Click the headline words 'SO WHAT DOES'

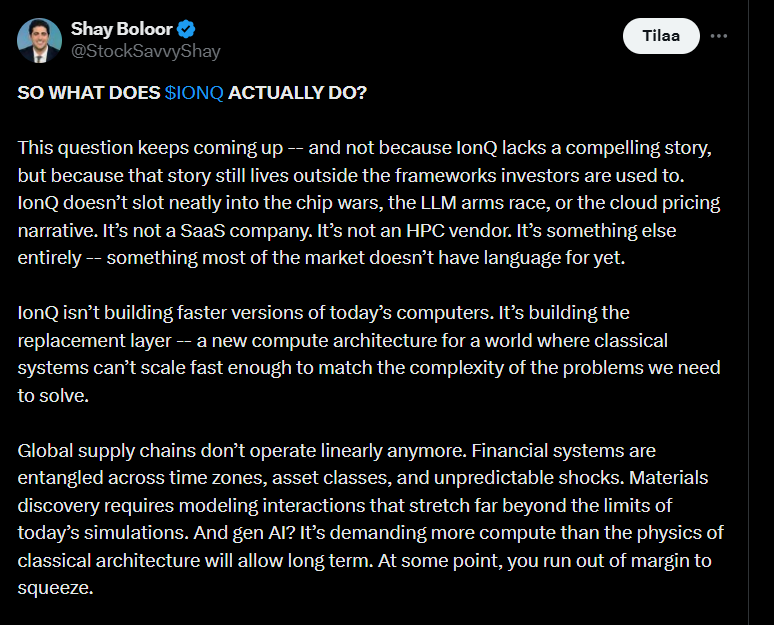(89, 92)
